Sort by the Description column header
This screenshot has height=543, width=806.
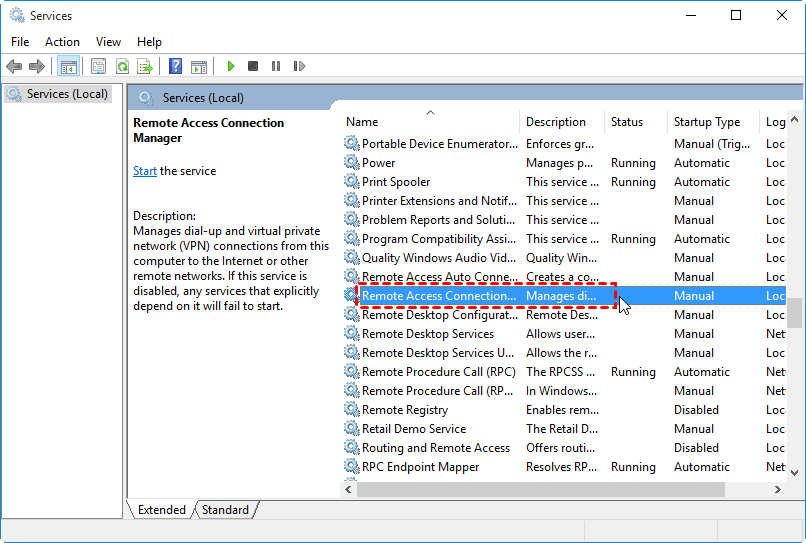[561, 122]
